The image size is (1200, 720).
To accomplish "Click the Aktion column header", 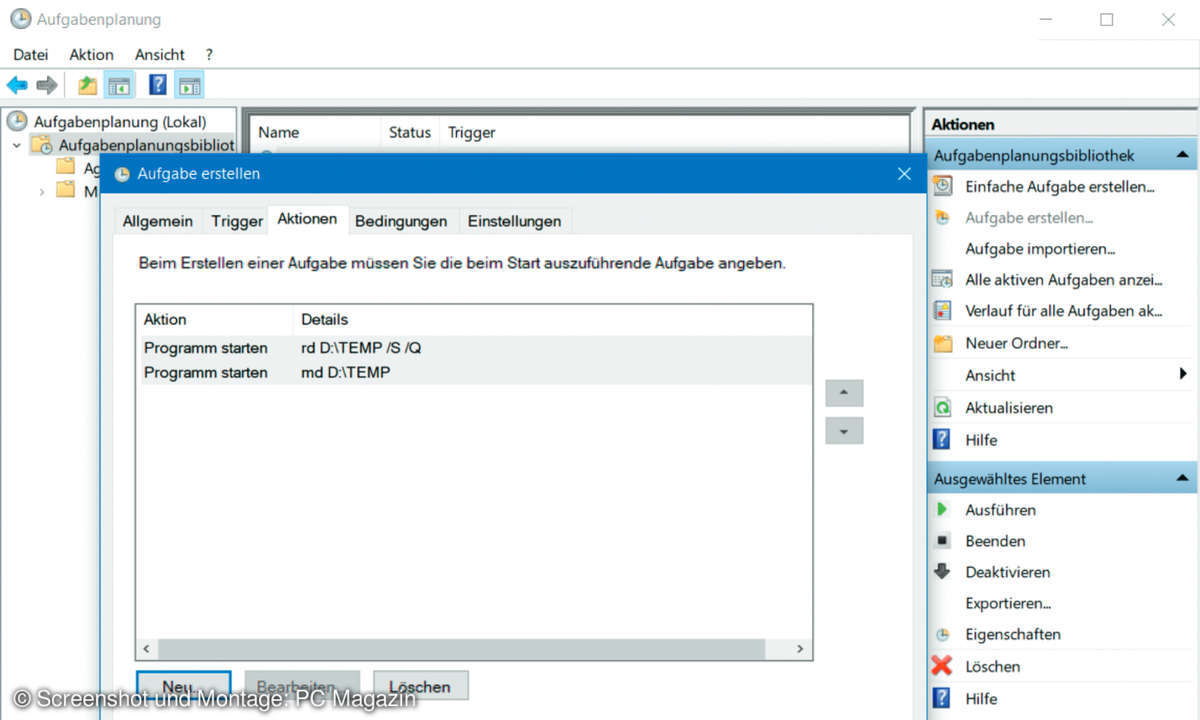I will coord(215,319).
